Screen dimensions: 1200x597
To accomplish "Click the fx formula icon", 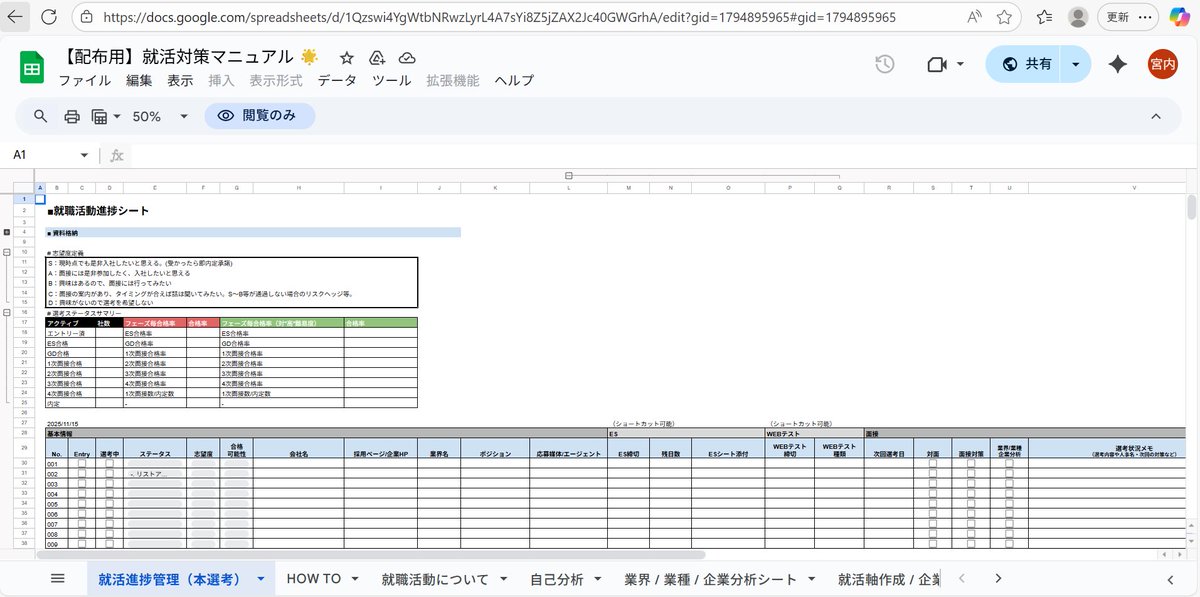I will (115, 155).
